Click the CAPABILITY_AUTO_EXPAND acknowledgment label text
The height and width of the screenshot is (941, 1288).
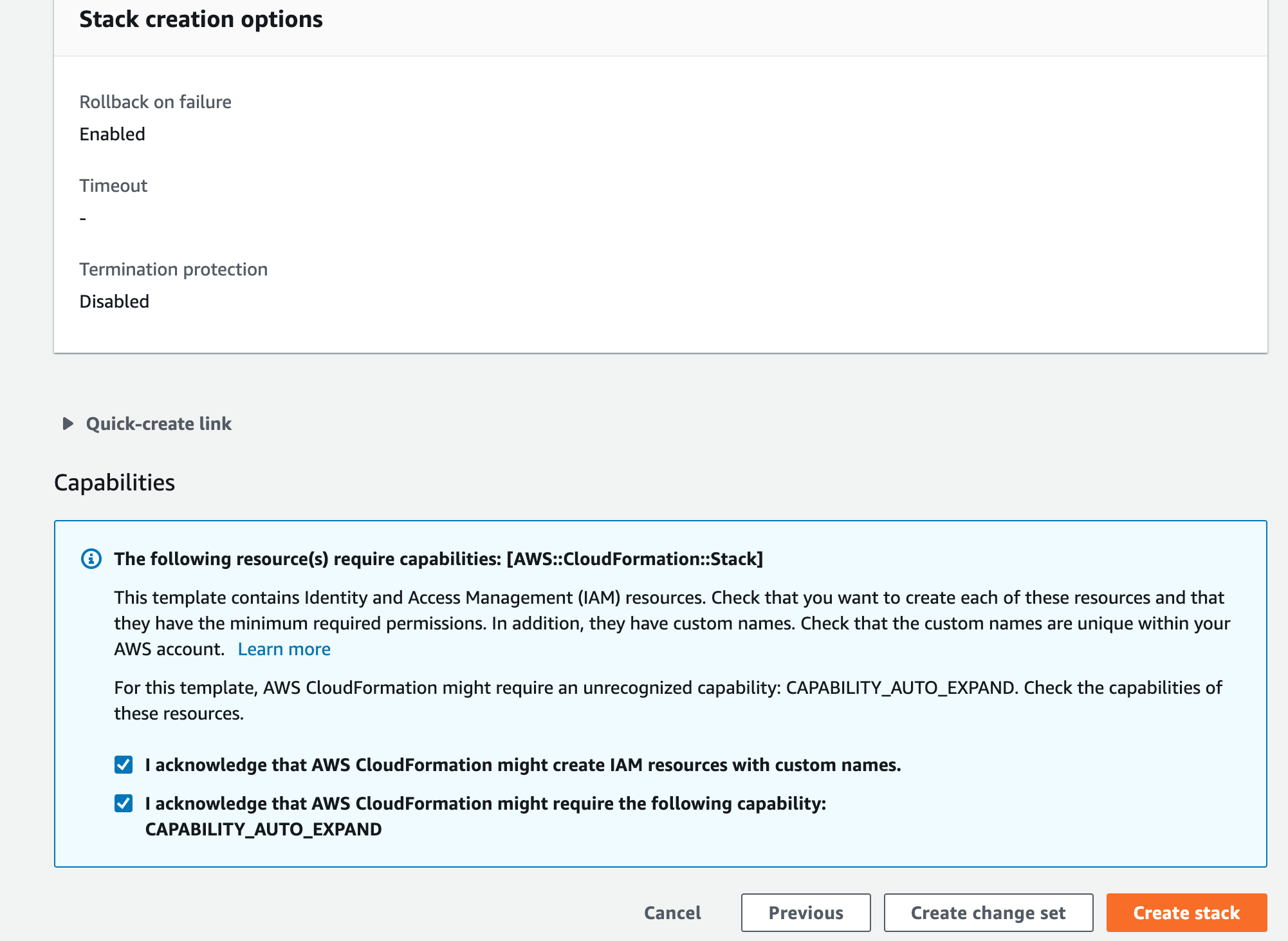pyautogui.click(x=485, y=803)
